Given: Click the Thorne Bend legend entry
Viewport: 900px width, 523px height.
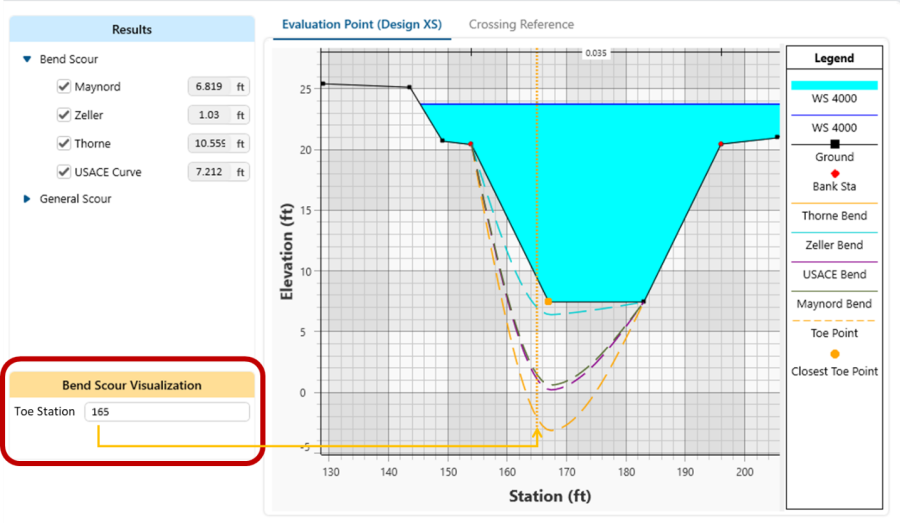Looking at the screenshot, I should 834,216.
